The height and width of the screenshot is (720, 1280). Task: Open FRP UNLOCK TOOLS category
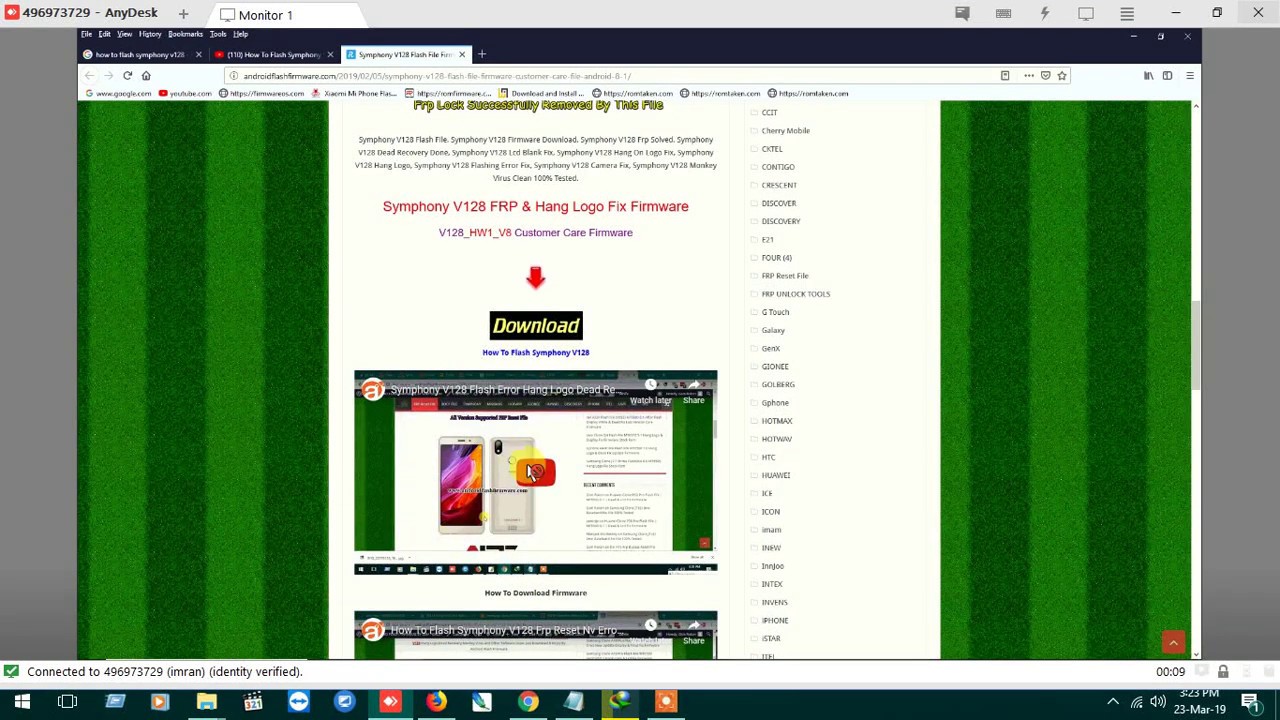tap(795, 294)
